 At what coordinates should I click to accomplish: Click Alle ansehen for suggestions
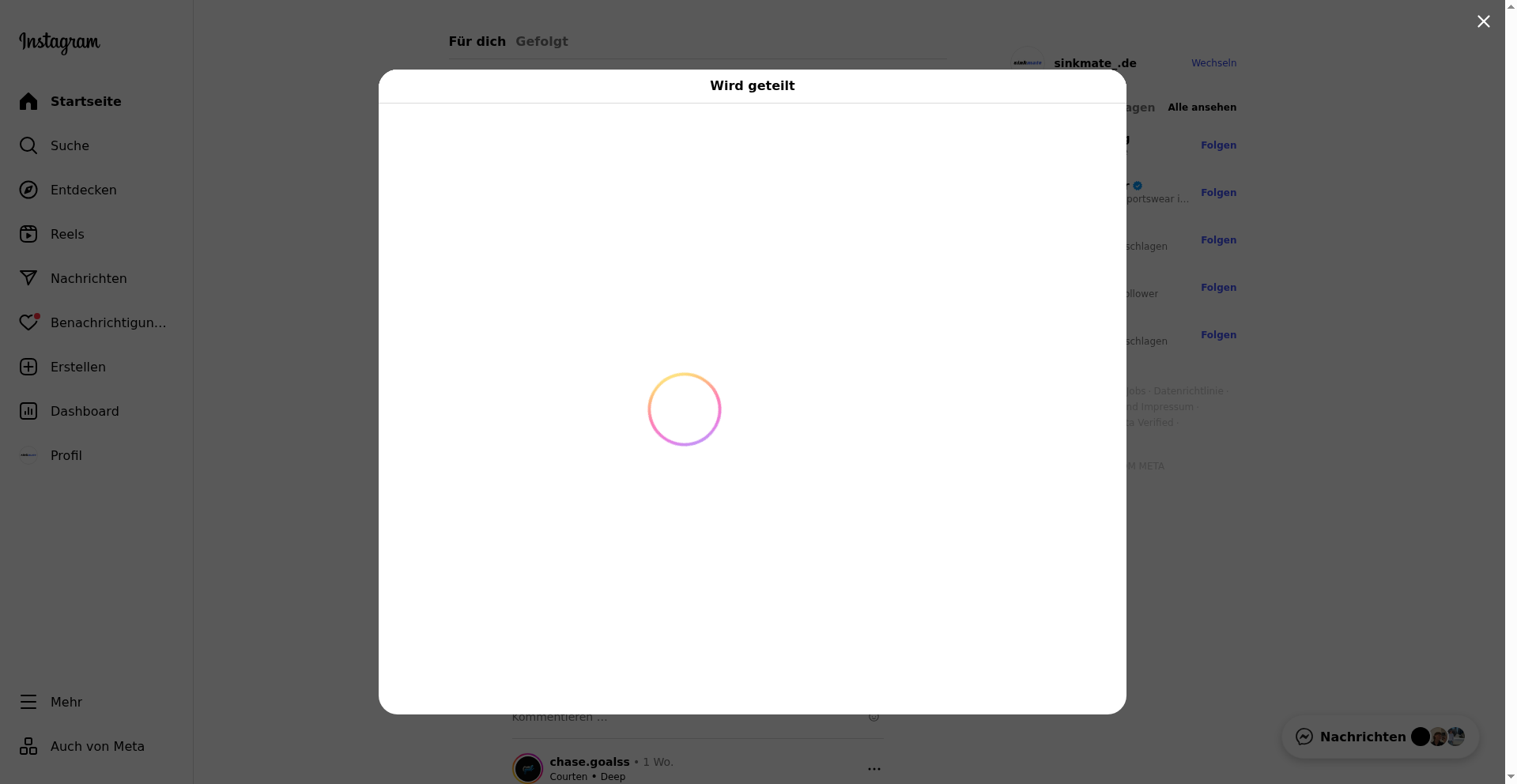[1202, 107]
